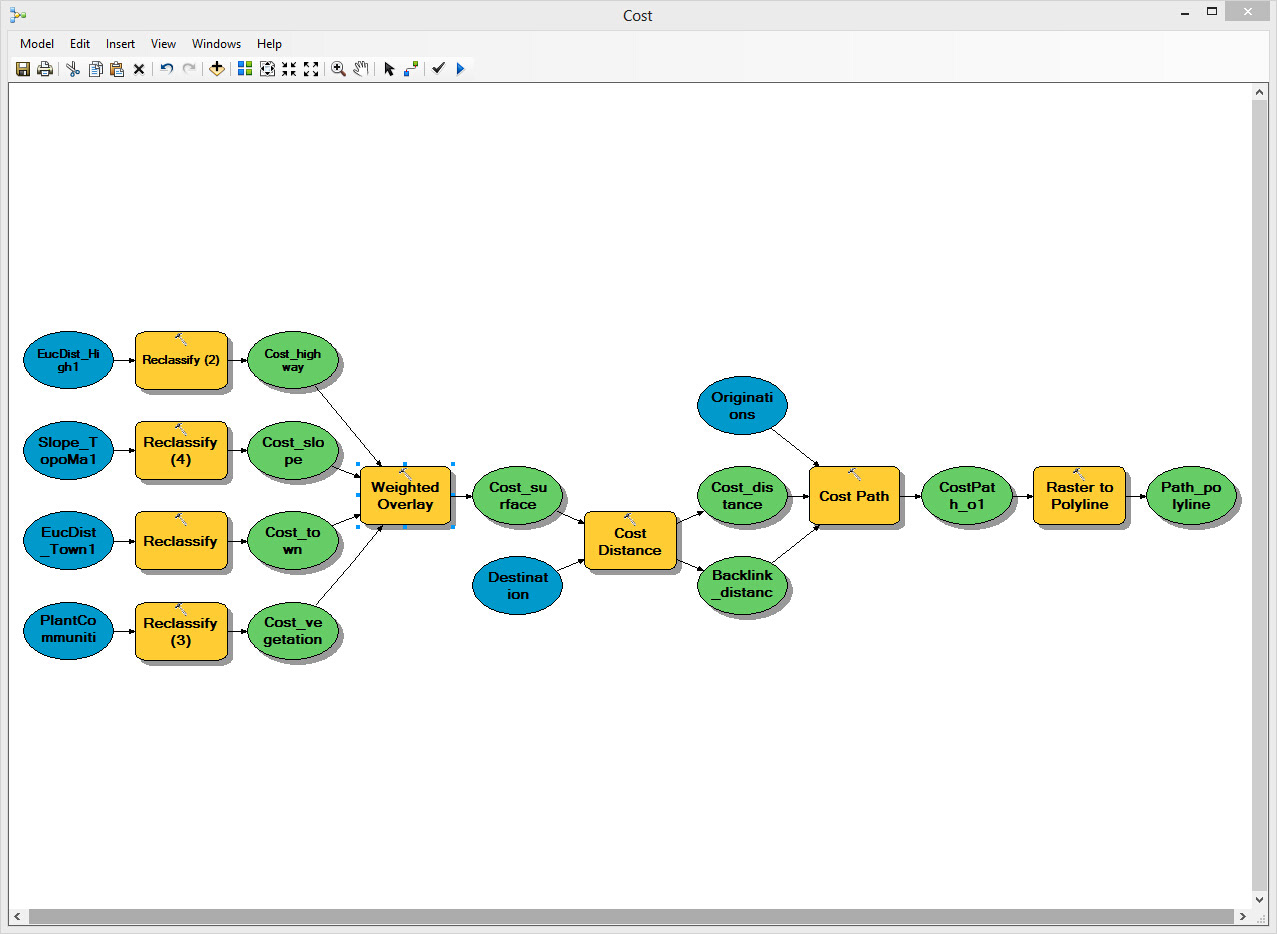
Task: Run the model with the blue play icon
Action: pyautogui.click(x=460, y=69)
